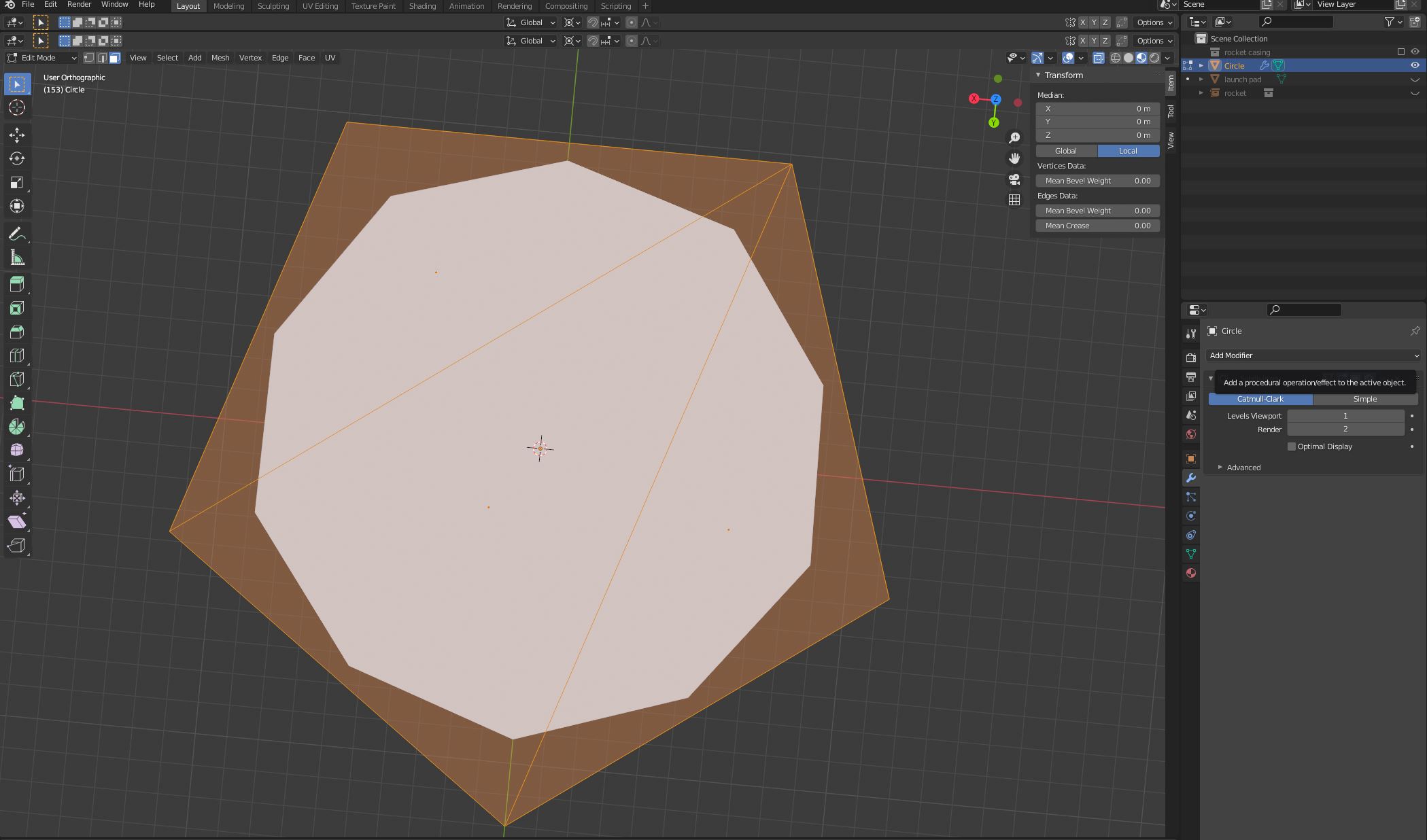Hide the Circle object with eye icon
This screenshot has width=1427, height=840.
tap(1415, 65)
